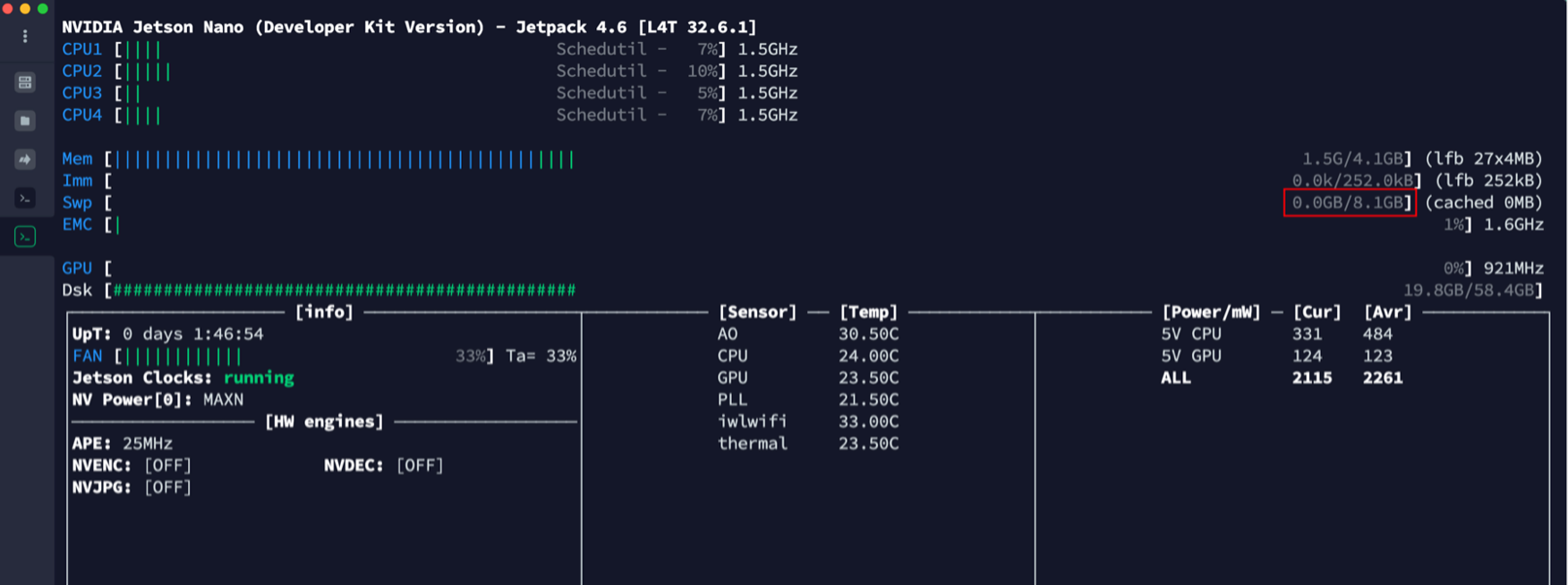This screenshot has width=1568, height=585.
Task: Click the [info] section header
Action: click(324, 312)
